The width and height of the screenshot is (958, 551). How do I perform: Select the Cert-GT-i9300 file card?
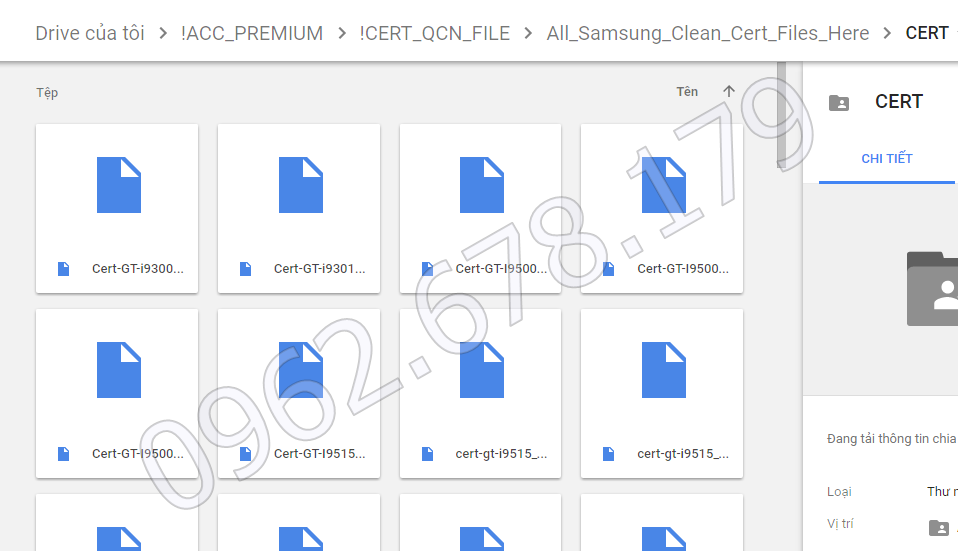tap(117, 208)
